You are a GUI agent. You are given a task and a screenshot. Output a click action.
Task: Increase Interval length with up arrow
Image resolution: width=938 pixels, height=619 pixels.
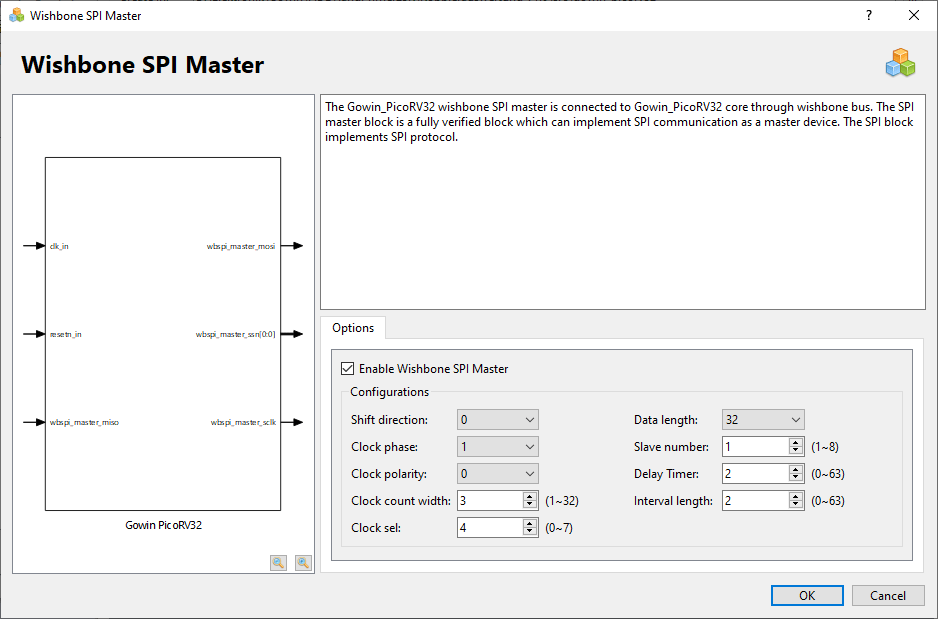(795, 496)
